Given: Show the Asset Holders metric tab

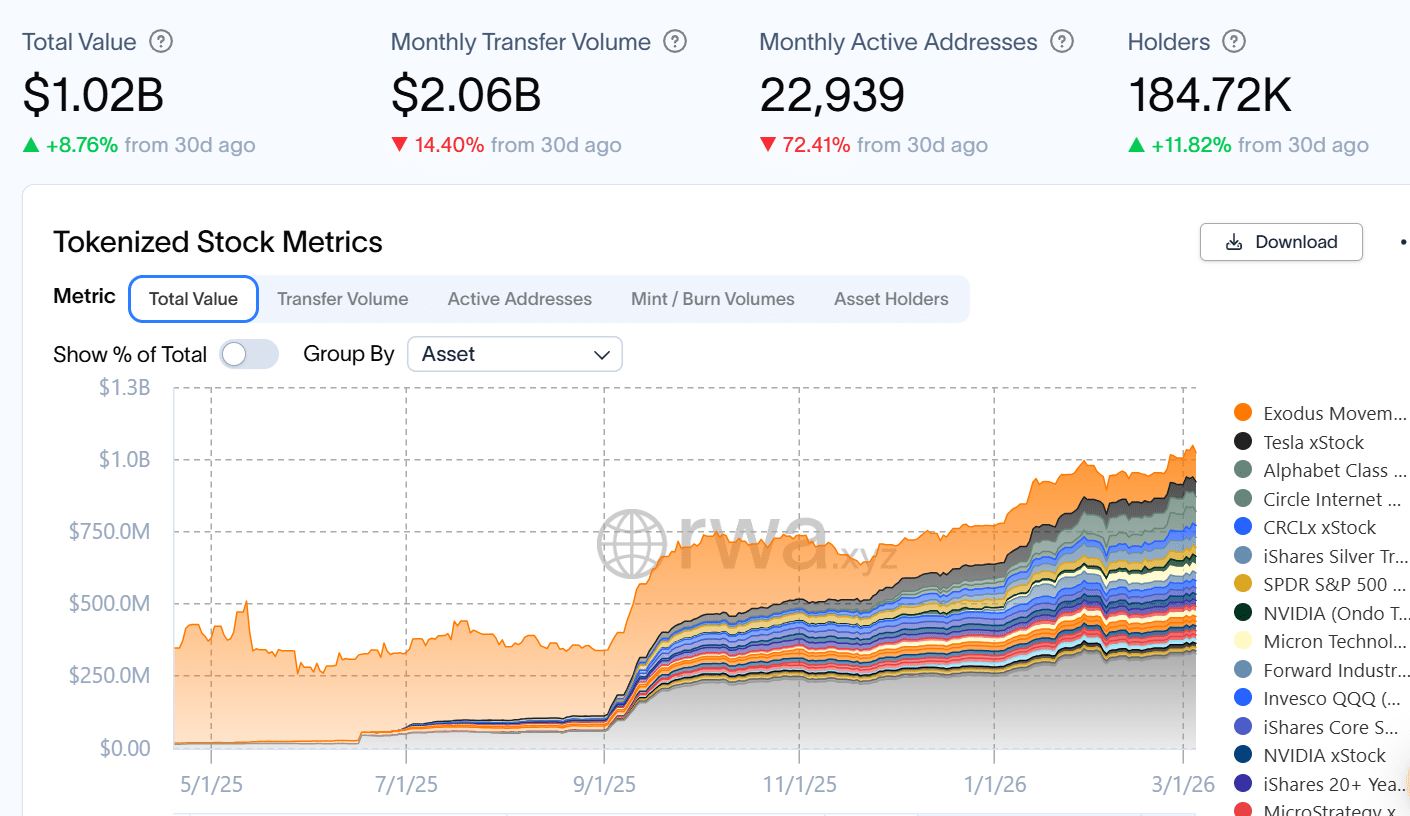Looking at the screenshot, I should click(x=891, y=299).
